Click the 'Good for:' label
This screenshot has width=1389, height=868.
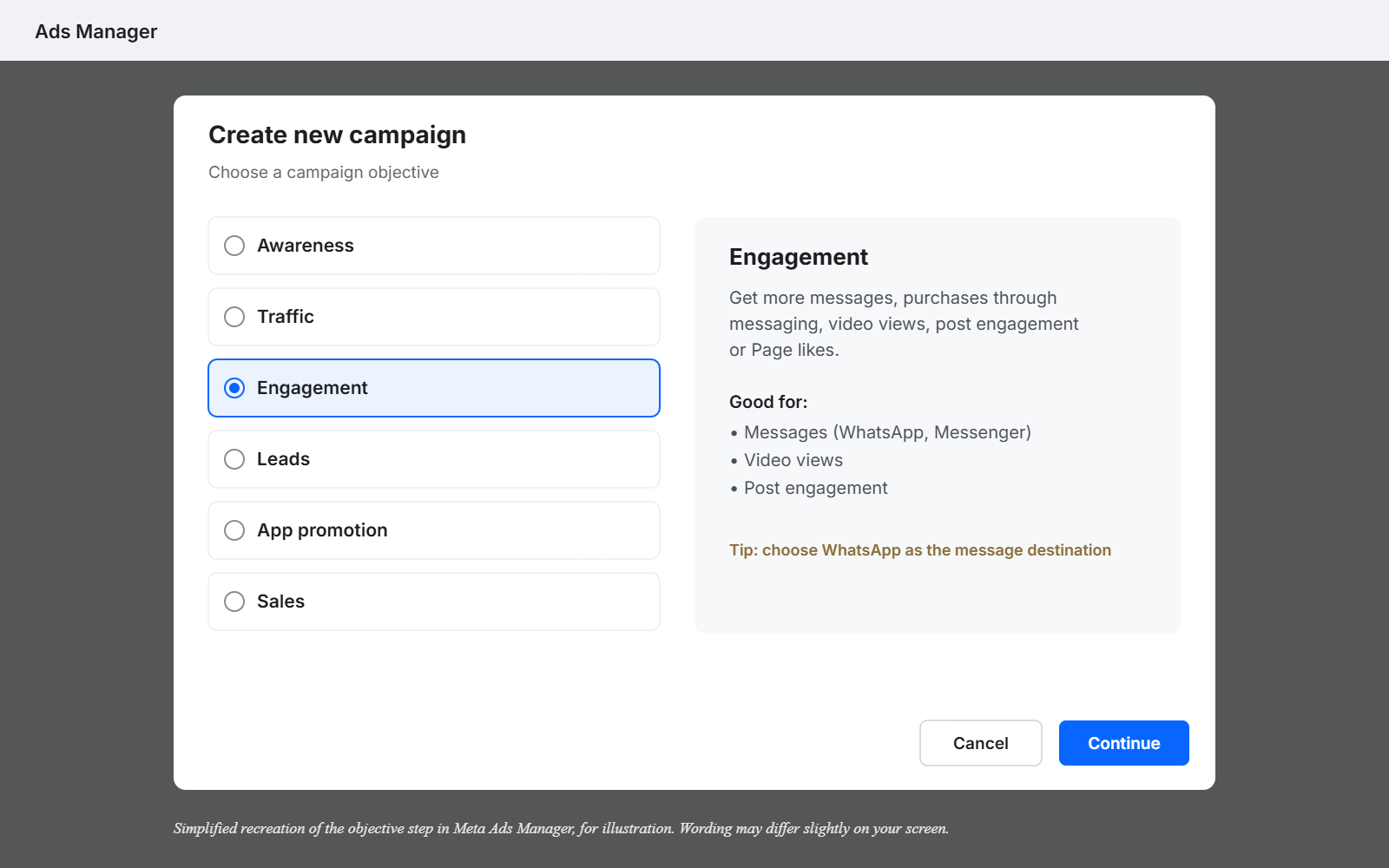click(x=768, y=402)
